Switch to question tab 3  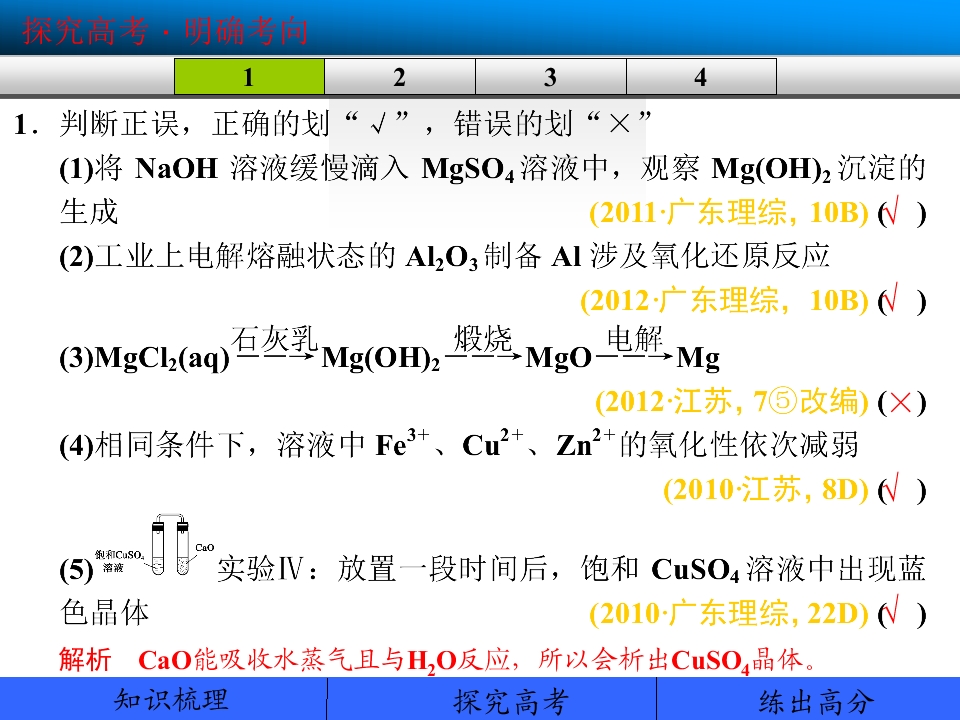coord(550,77)
